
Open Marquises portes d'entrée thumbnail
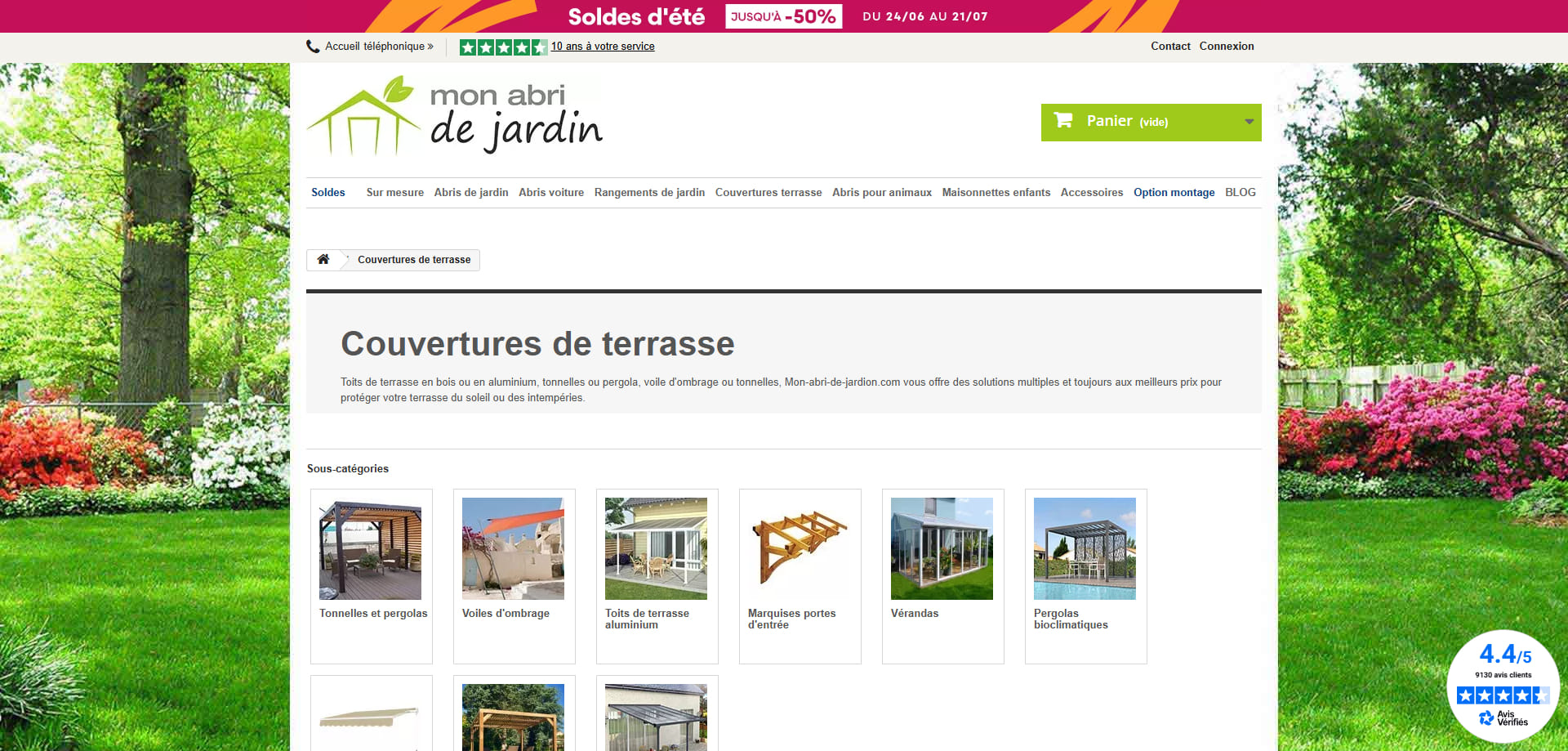point(799,548)
